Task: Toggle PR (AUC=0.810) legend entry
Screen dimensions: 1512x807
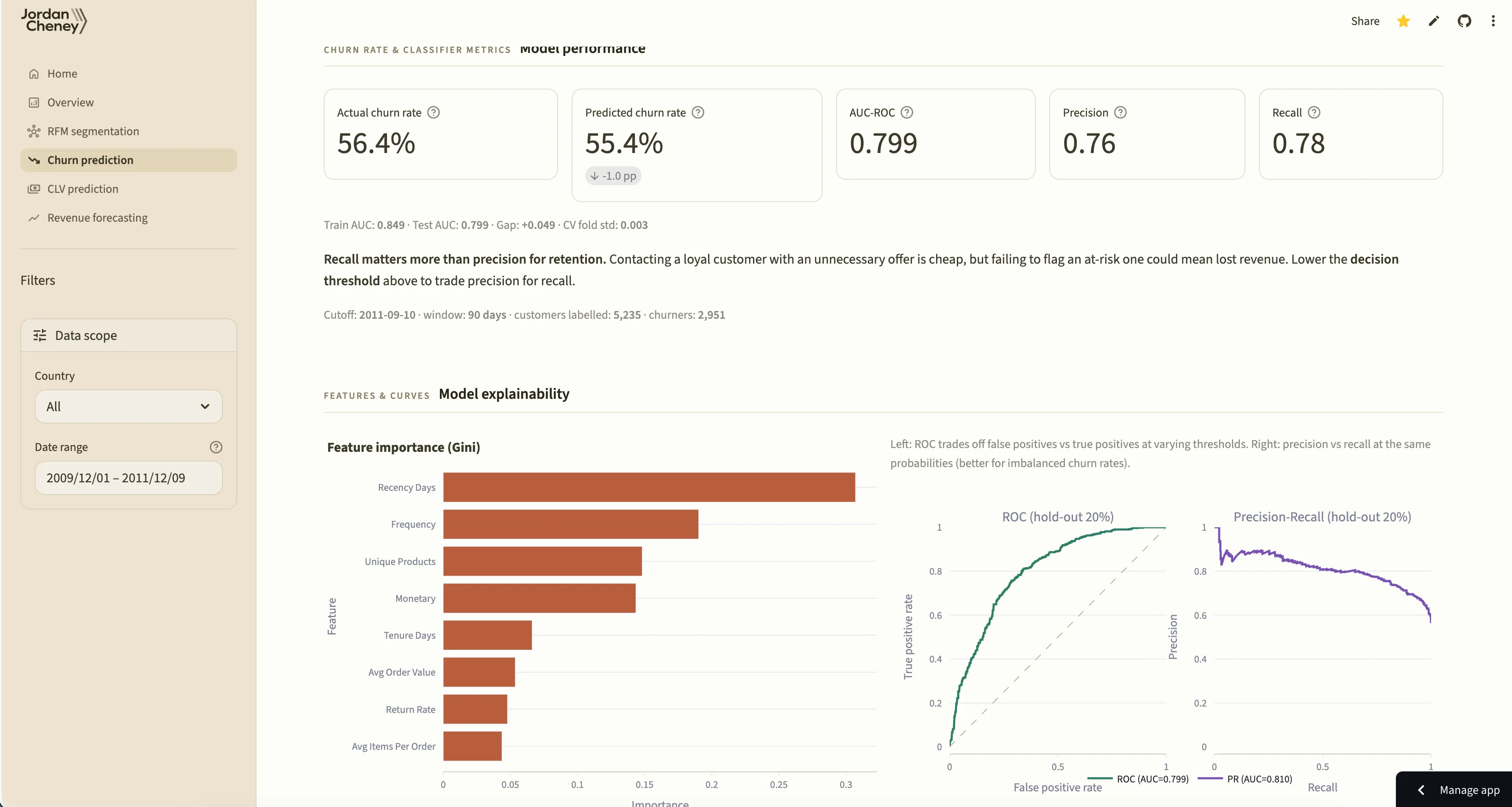Action: [1245, 779]
